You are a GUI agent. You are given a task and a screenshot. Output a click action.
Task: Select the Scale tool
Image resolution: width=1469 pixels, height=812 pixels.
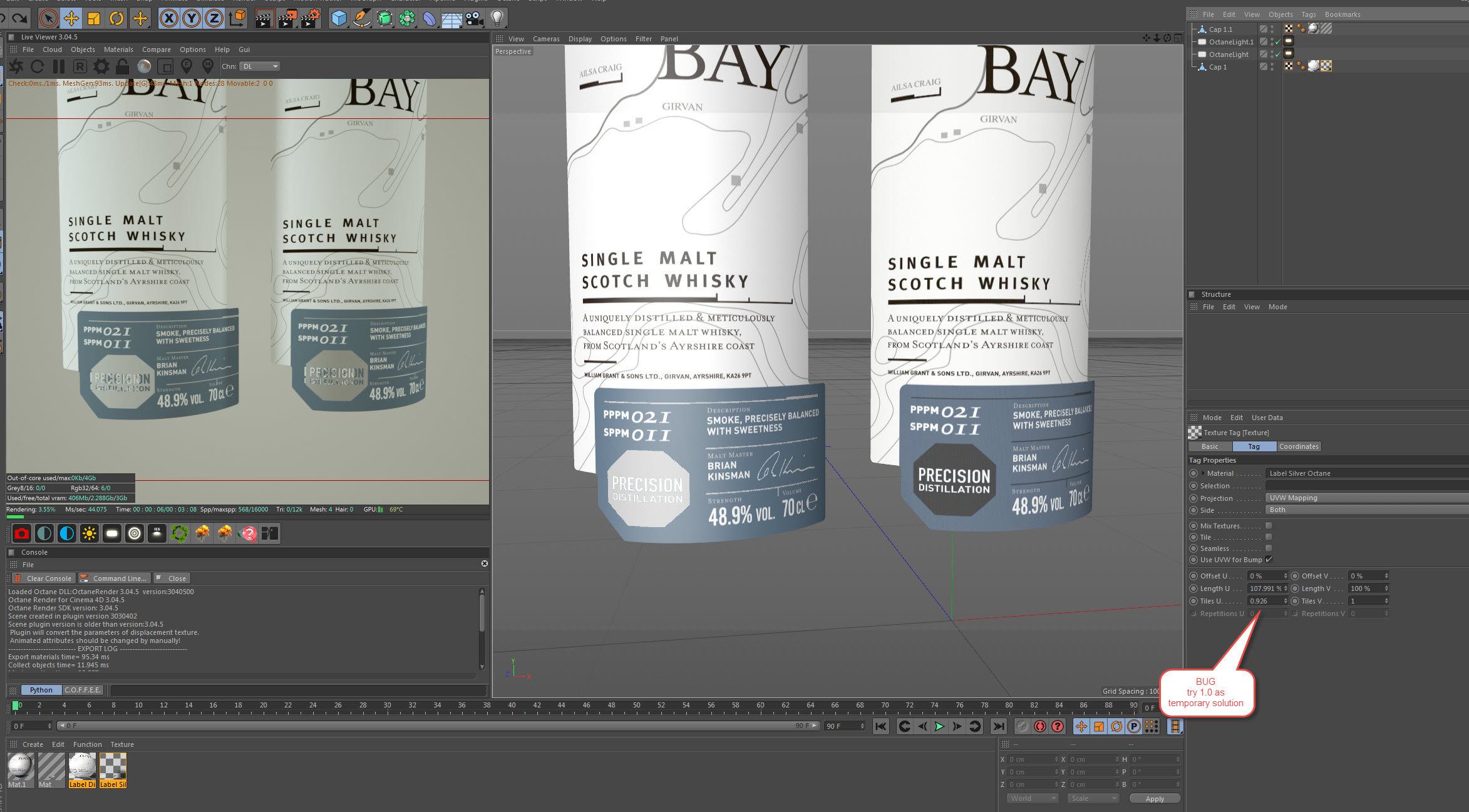coord(94,18)
